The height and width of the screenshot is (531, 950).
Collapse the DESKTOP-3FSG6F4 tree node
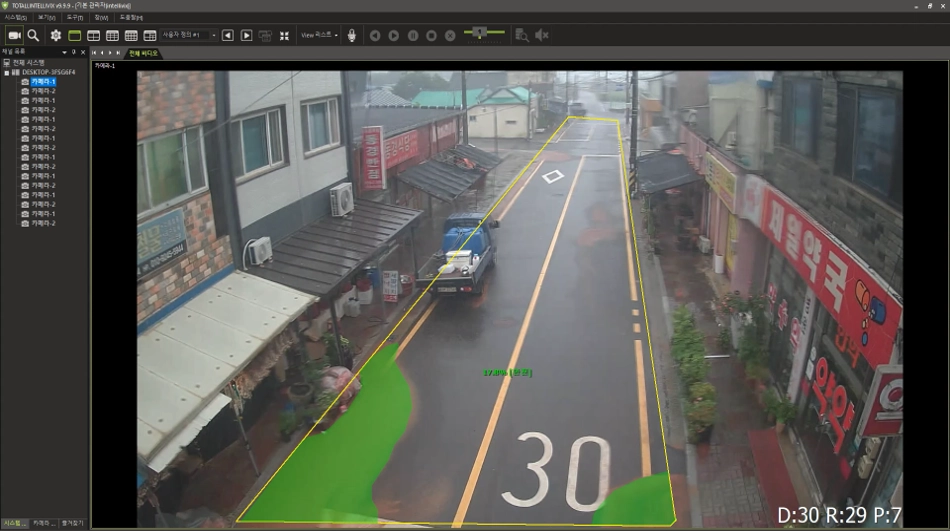pos(7,73)
